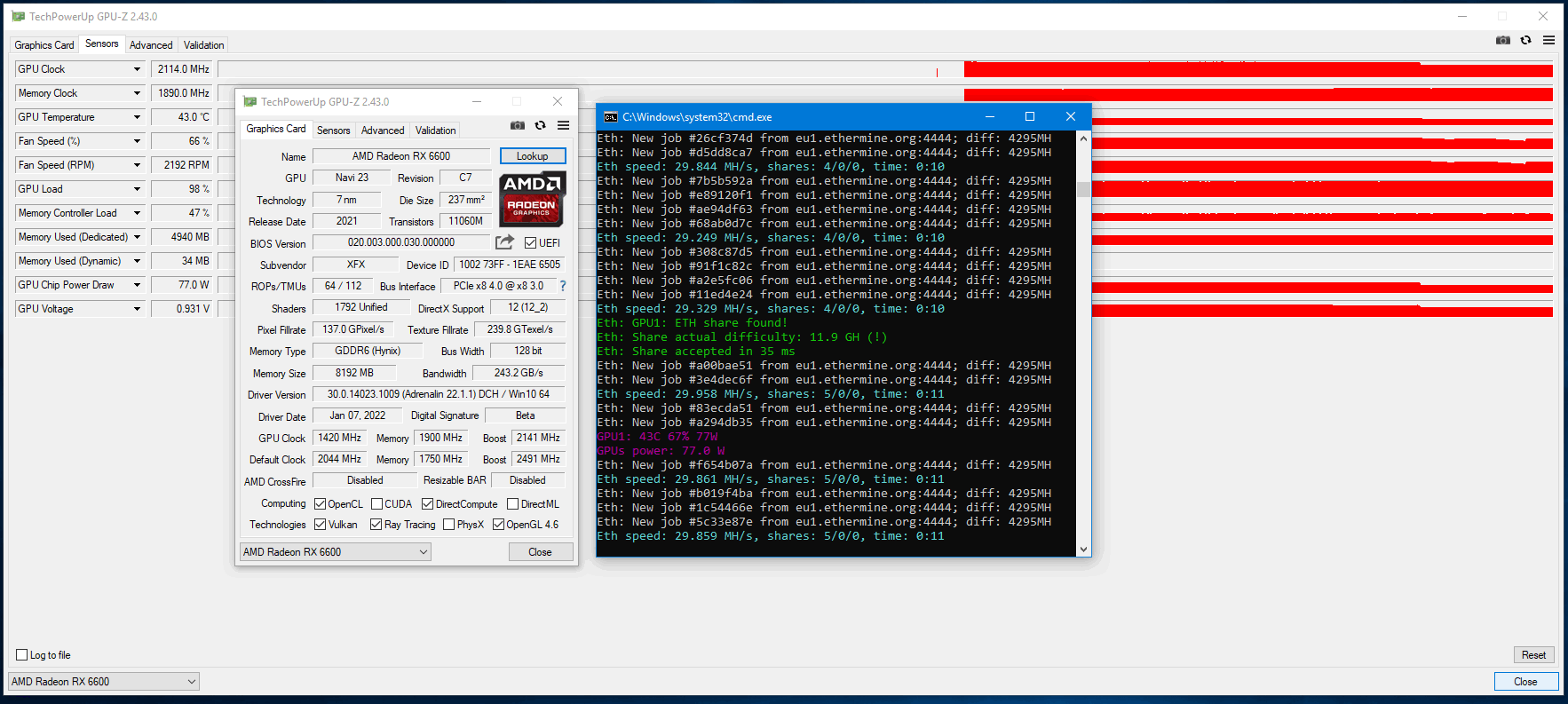Click the BIOS share/export arrow icon

[504, 242]
